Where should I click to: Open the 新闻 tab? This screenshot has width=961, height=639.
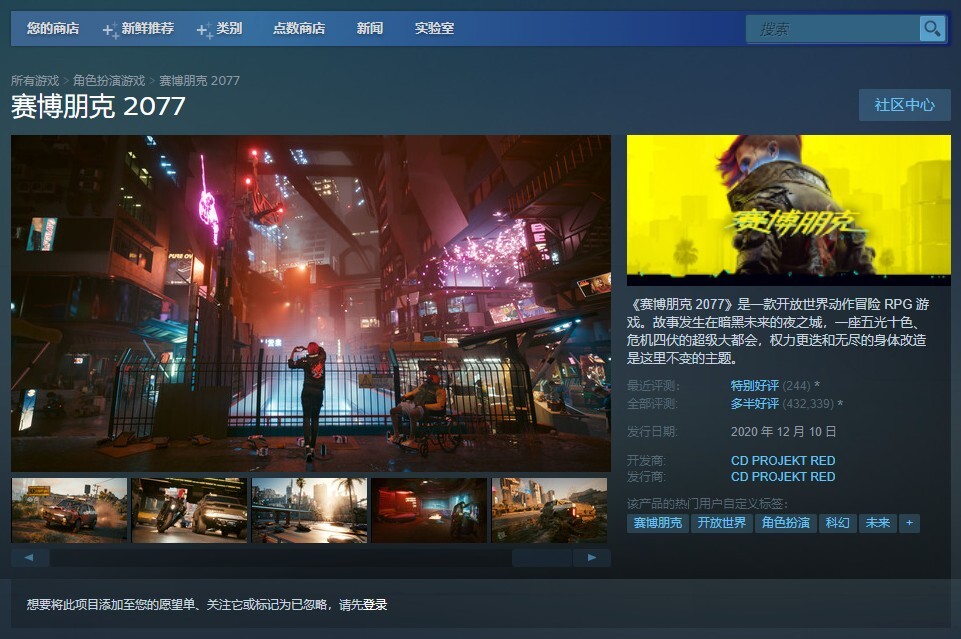click(x=370, y=28)
